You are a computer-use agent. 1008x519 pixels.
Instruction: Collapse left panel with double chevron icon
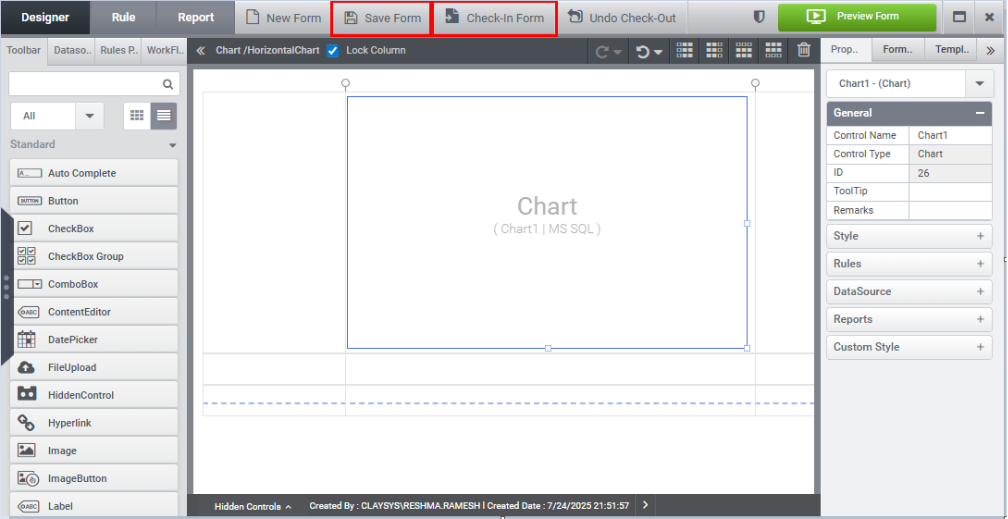200,50
